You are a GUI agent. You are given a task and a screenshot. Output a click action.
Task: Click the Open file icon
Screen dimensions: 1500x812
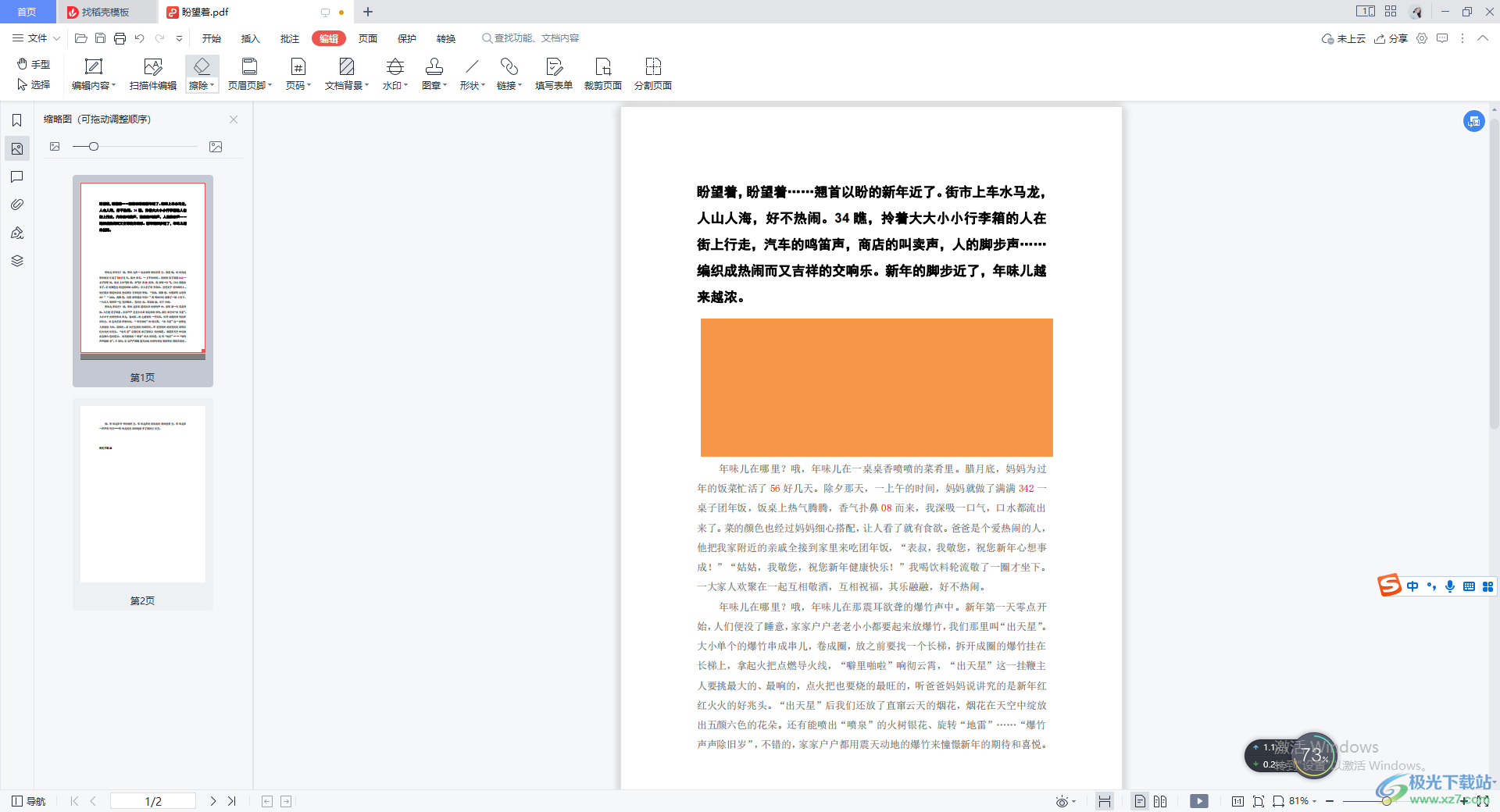tap(80, 38)
